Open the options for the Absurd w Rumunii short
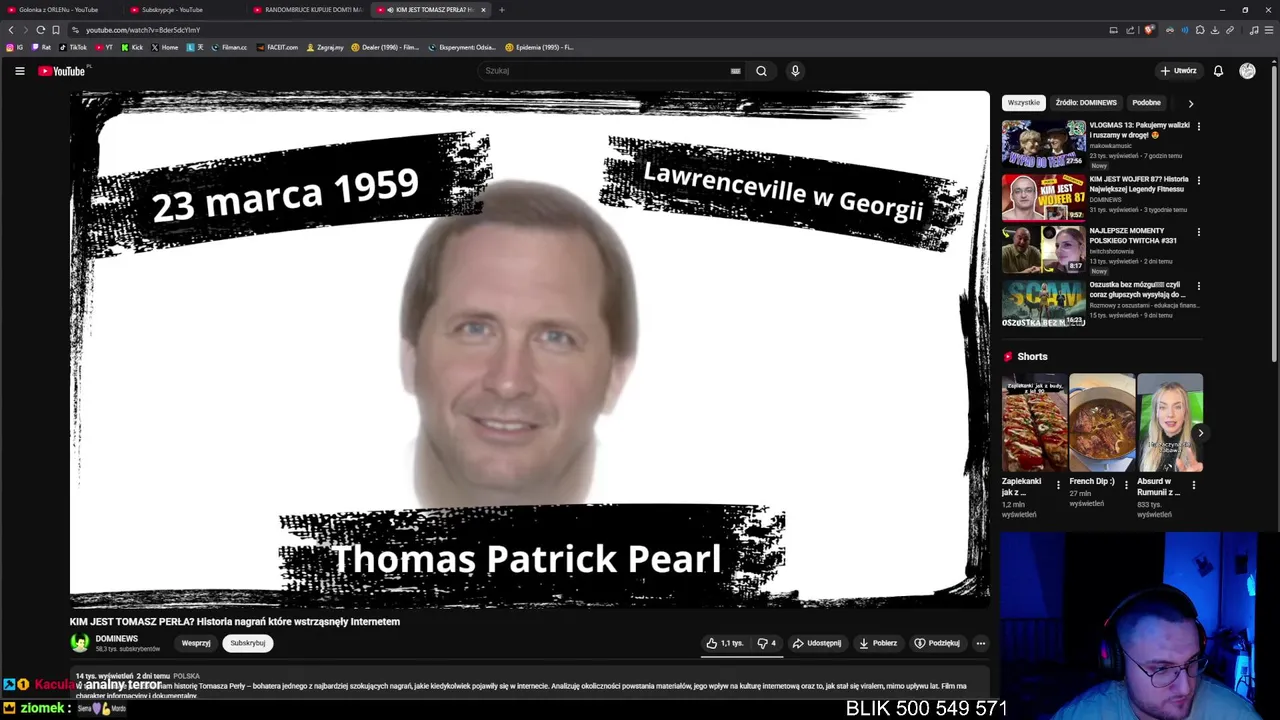 tap(1193, 485)
